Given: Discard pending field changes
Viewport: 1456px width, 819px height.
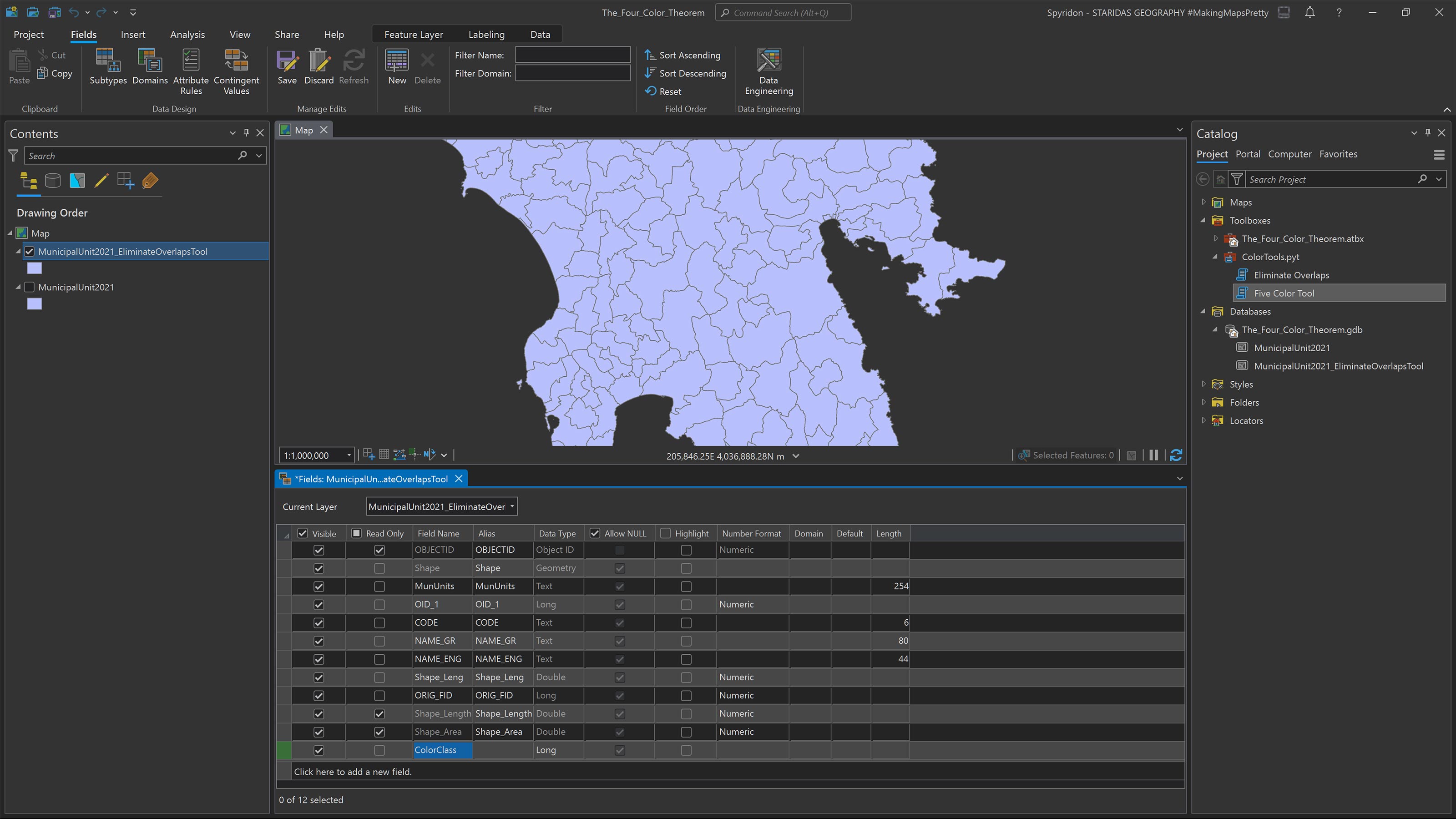Looking at the screenshot, I should [319, 61].
